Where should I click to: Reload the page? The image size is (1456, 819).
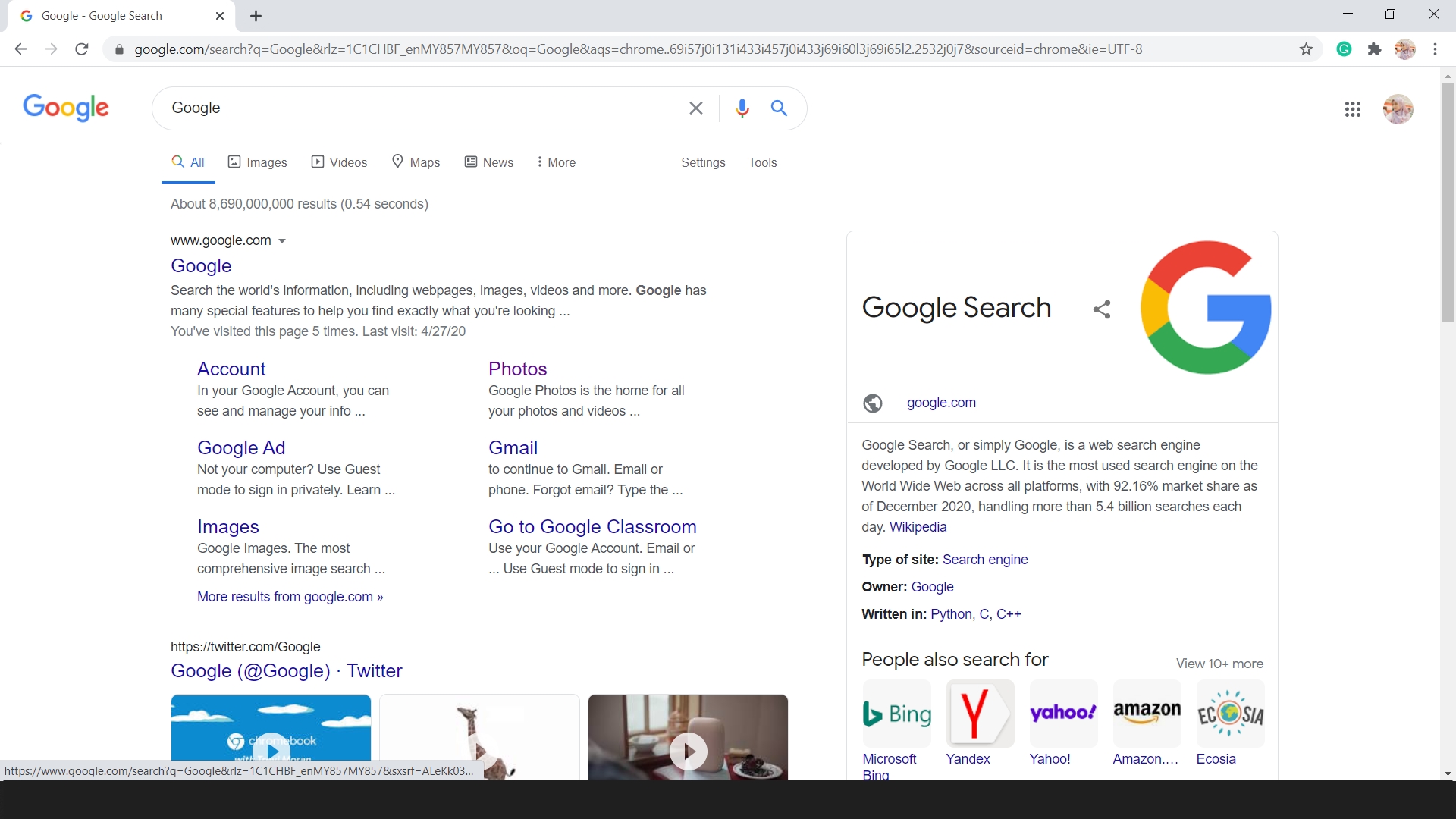point(82,49)
